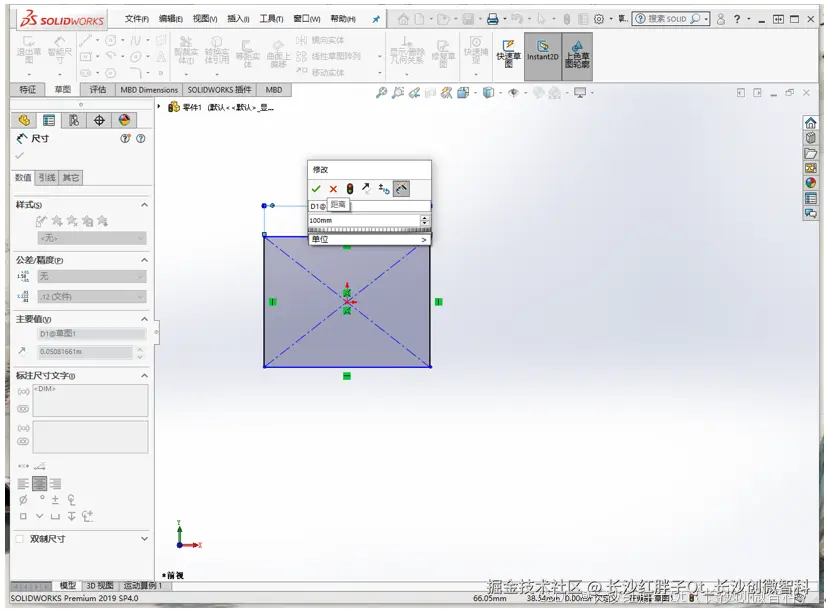Accept the value with the green checkmark in 修改 dialog
The image size is (826, 612).
pyautogui.click(x=316, y=189)
